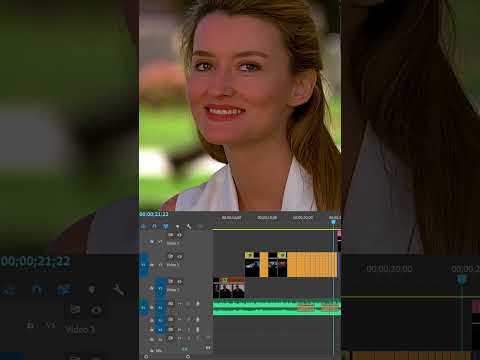Toggle sync lock on A2 audio track
The width and height of the screenshot is (480, 360).
point(171,319)
